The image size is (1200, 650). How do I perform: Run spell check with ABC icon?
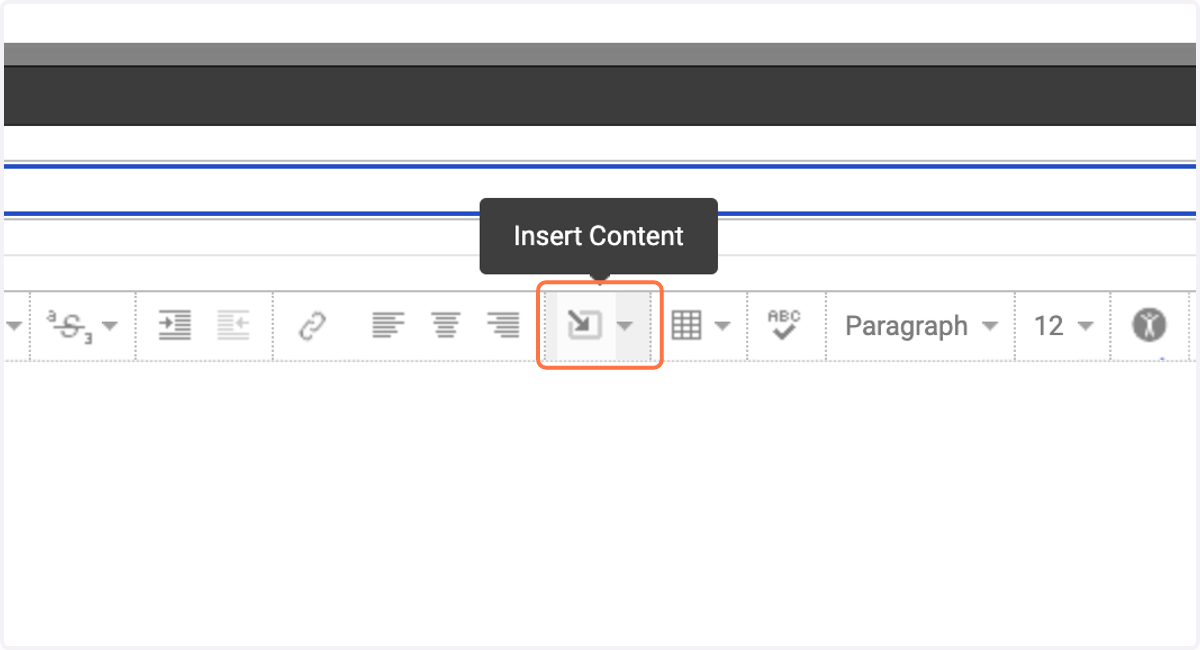click(784, 325)
